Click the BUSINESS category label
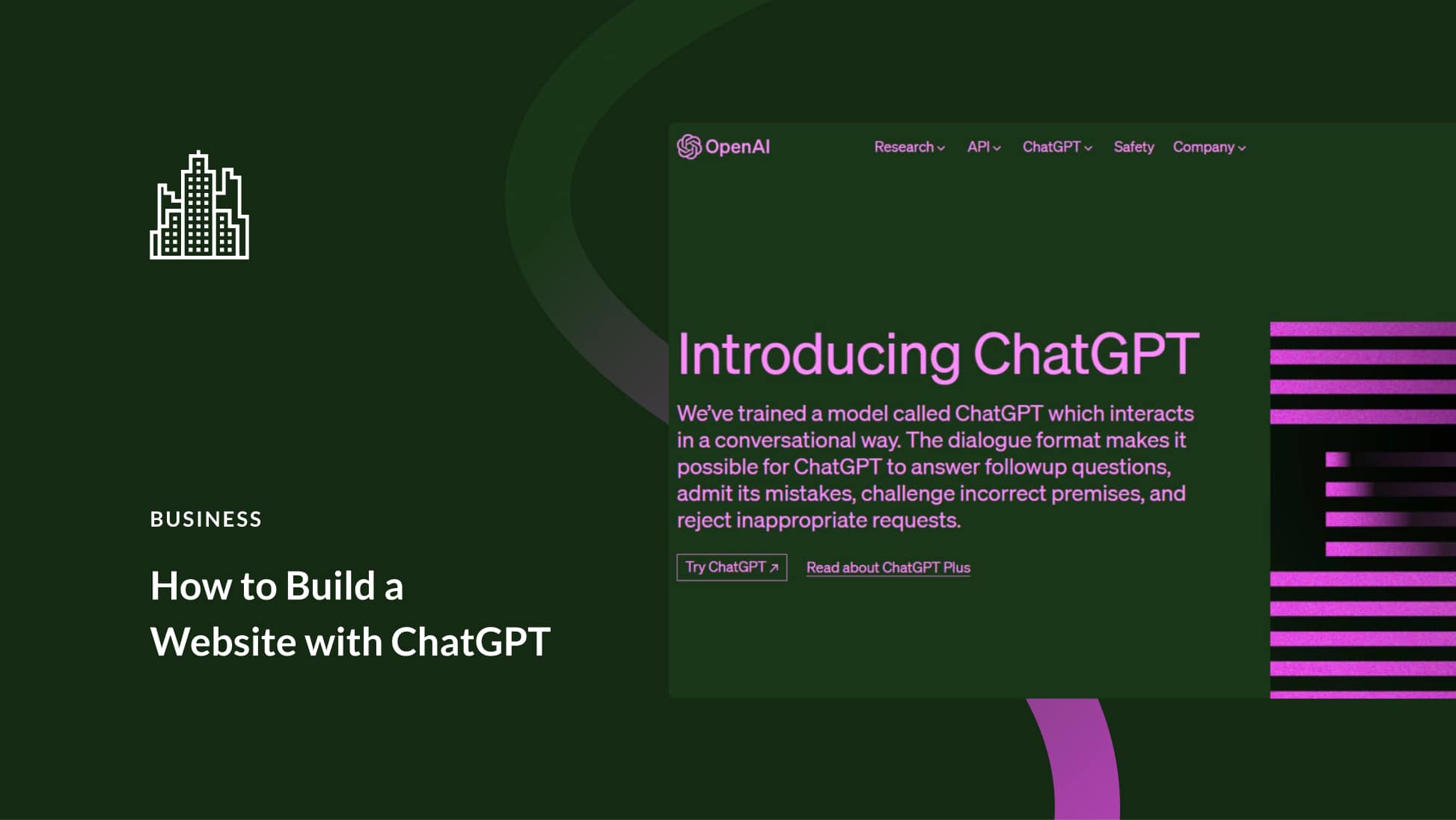Viewport: 1456px width, 820px height. [206, 519]
